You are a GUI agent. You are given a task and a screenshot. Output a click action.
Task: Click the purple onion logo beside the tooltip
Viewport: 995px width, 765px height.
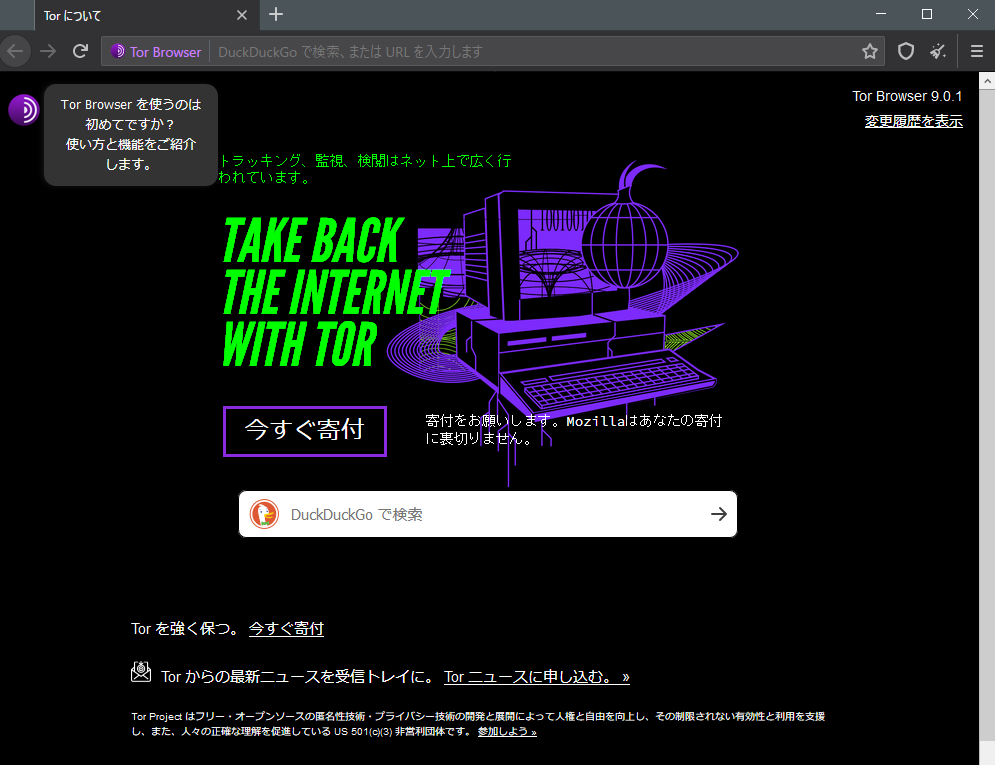pyautogui.click(x=23, y=110)
